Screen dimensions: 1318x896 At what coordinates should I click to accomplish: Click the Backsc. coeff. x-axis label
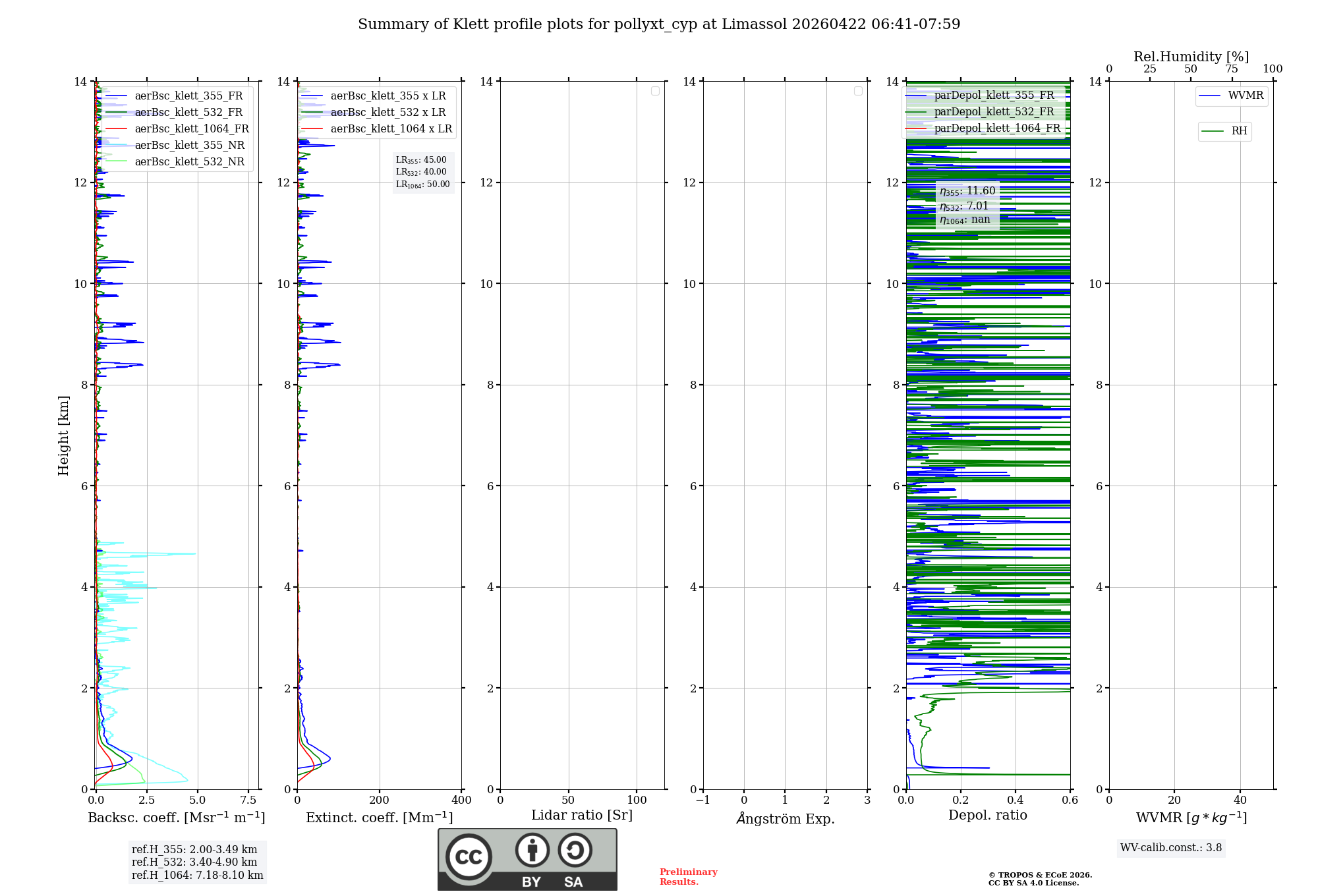click(176, 818)
